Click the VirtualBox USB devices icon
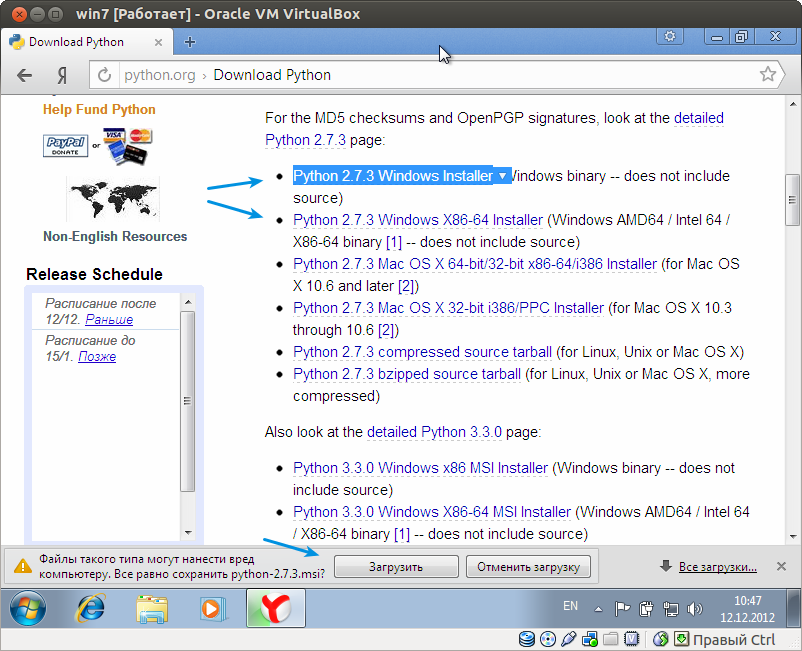Viewport: 802px width, 651px height. tap(568, 639)
